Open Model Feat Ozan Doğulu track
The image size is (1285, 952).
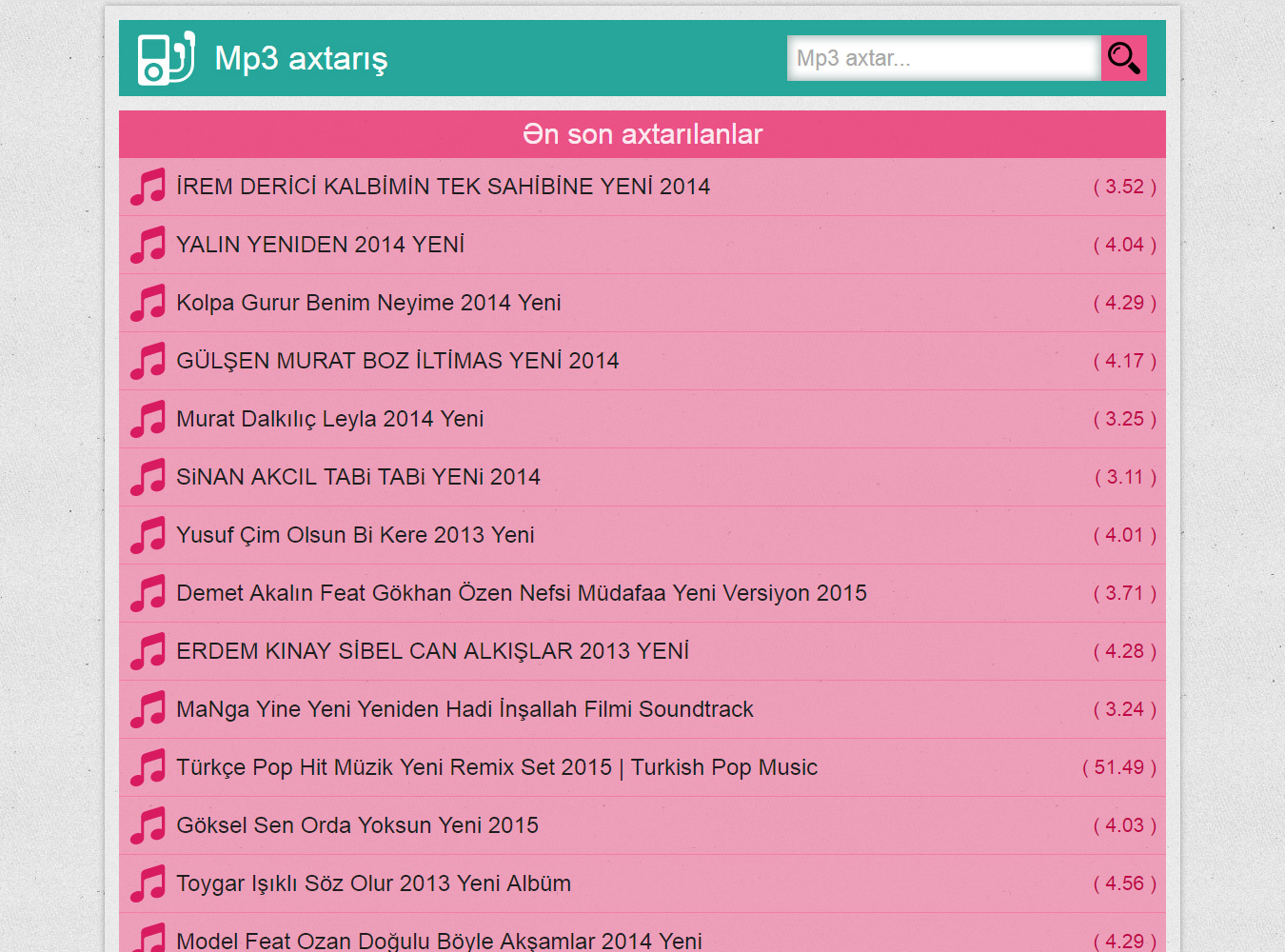pyautogui.click(x=439, y=941)
